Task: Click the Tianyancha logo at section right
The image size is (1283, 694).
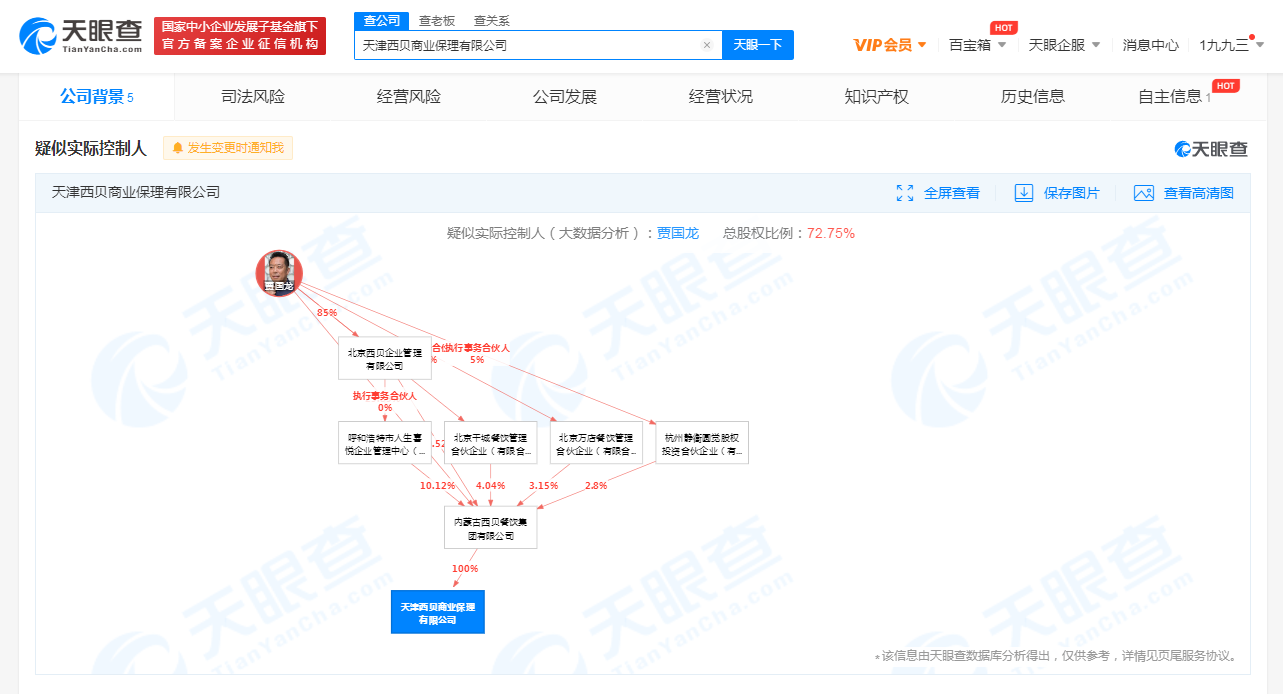Action: coord(1212,149)
